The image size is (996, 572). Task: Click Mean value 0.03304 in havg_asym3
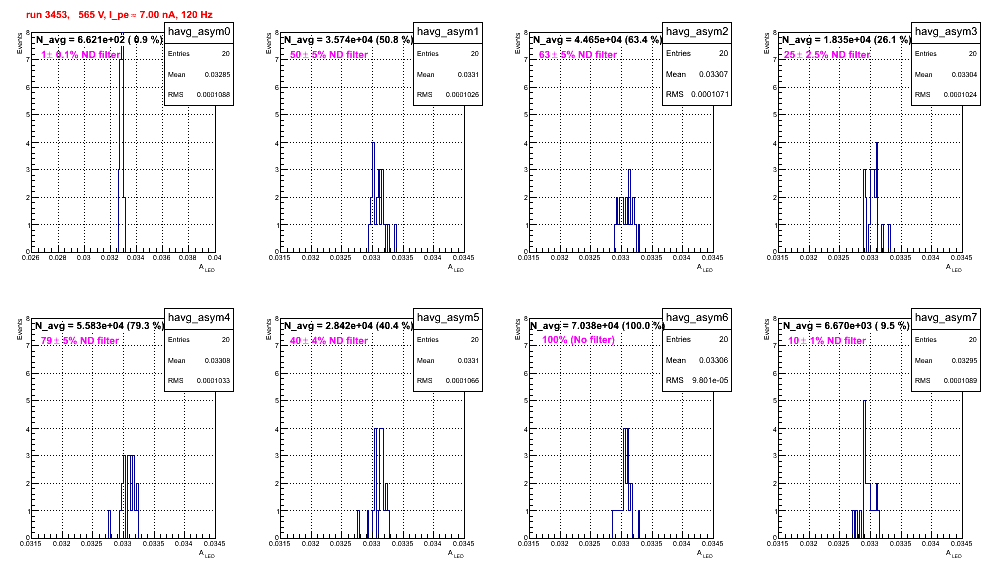click(x=964, y=75)
